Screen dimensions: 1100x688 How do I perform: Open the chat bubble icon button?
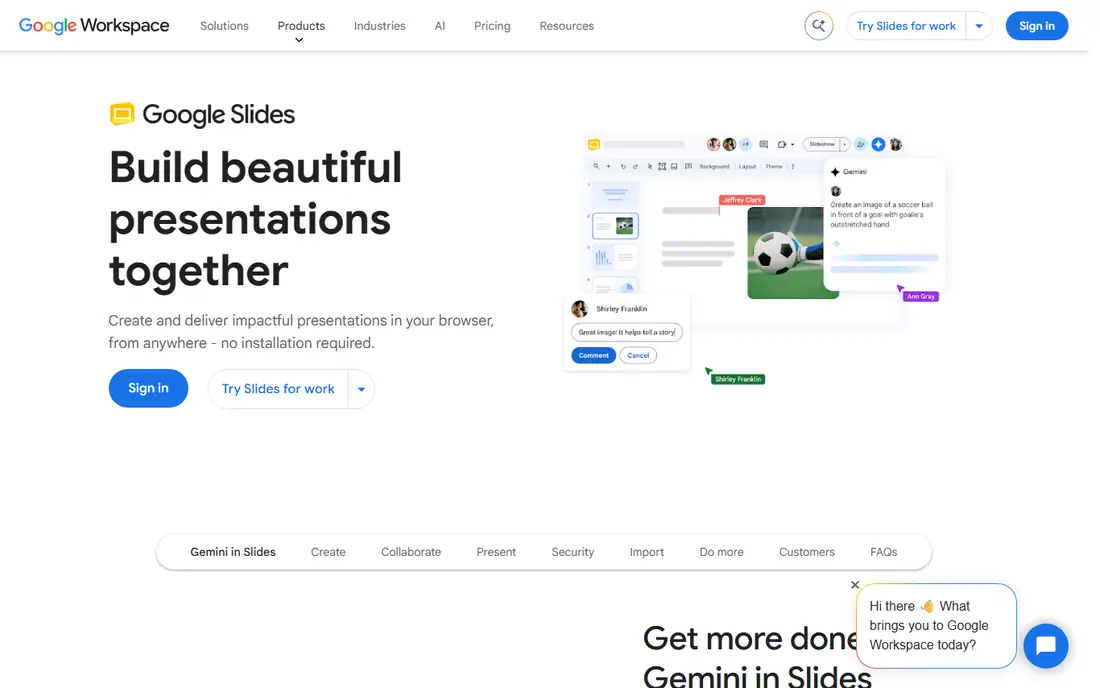pos(1045,645)
